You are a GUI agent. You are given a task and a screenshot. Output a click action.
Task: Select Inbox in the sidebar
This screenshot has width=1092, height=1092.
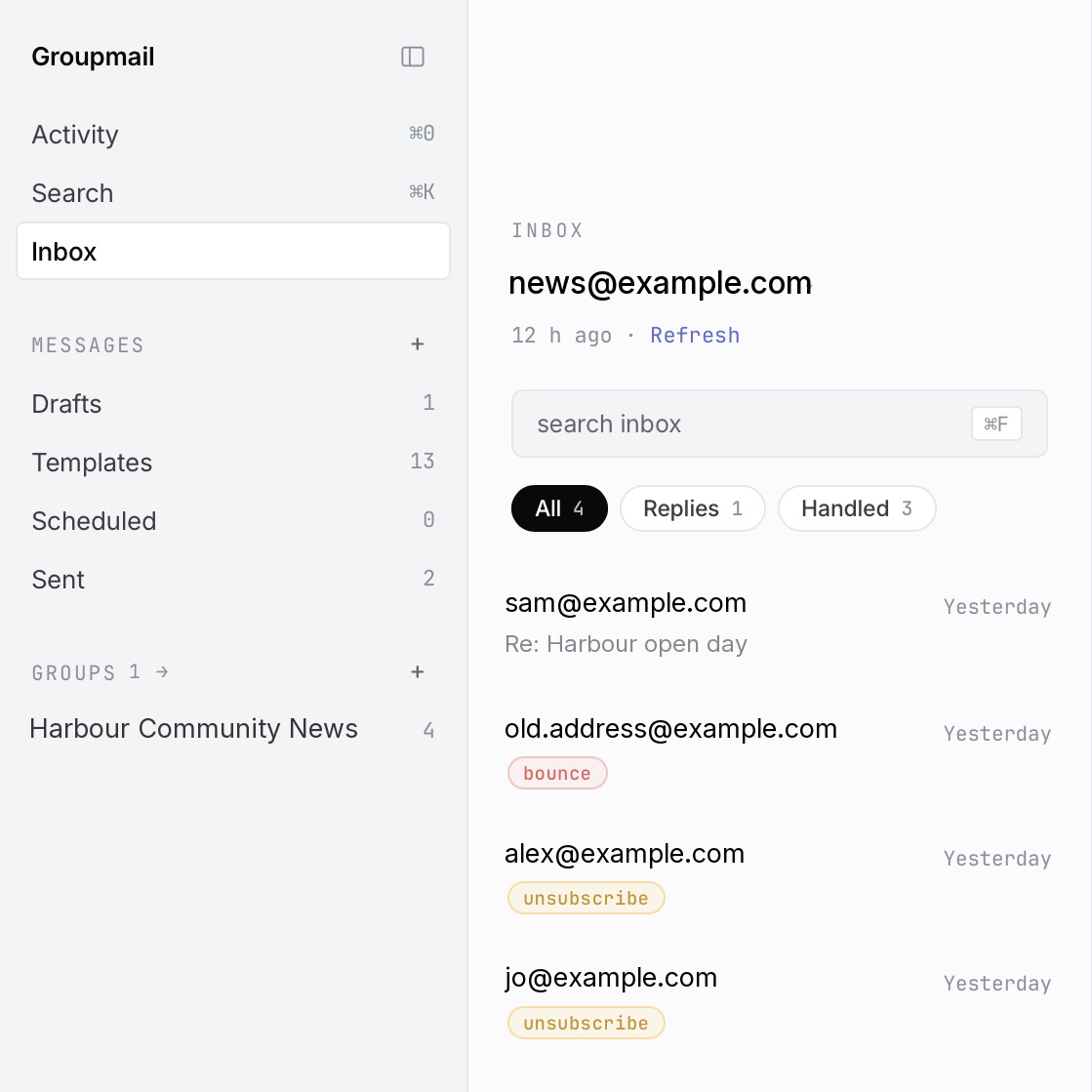click(233, 252)
